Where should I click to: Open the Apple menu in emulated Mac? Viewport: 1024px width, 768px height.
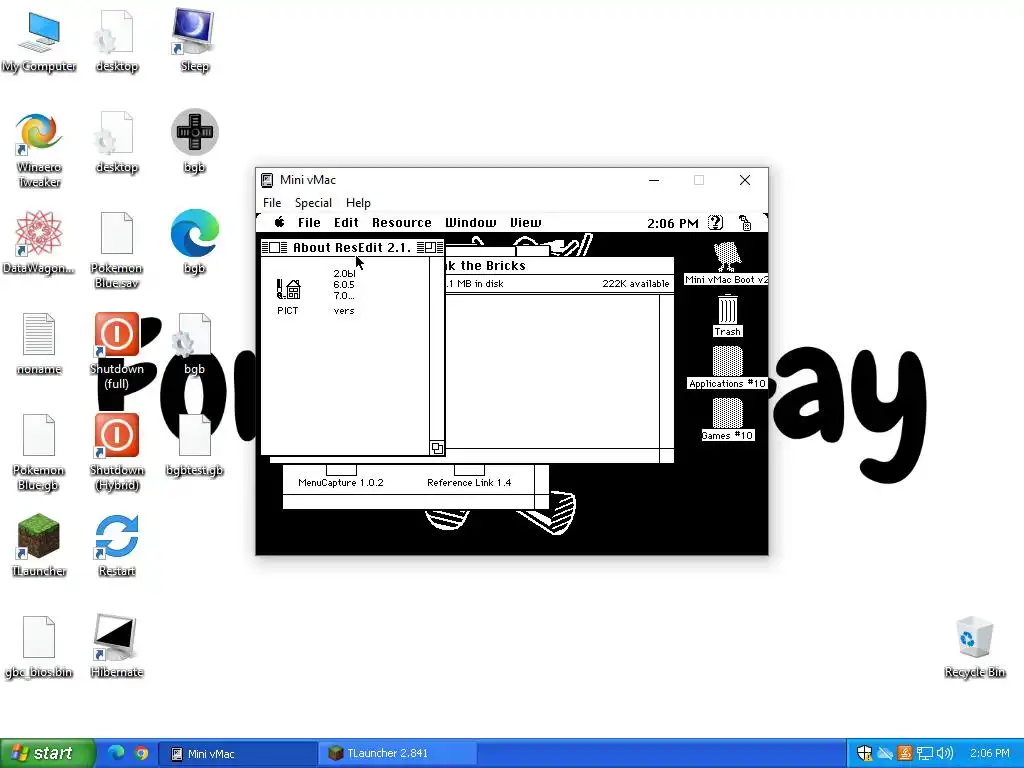tap(280, 223)
